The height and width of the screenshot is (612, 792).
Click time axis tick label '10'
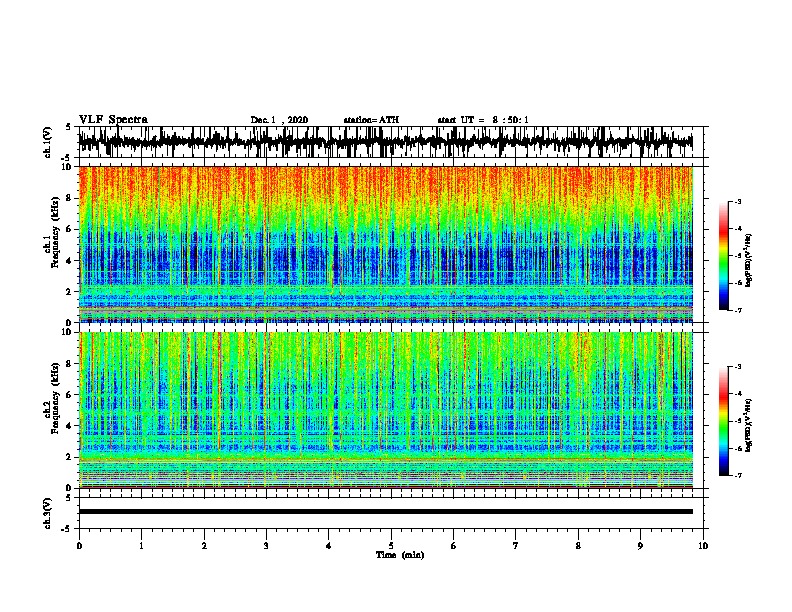(703, 546)
